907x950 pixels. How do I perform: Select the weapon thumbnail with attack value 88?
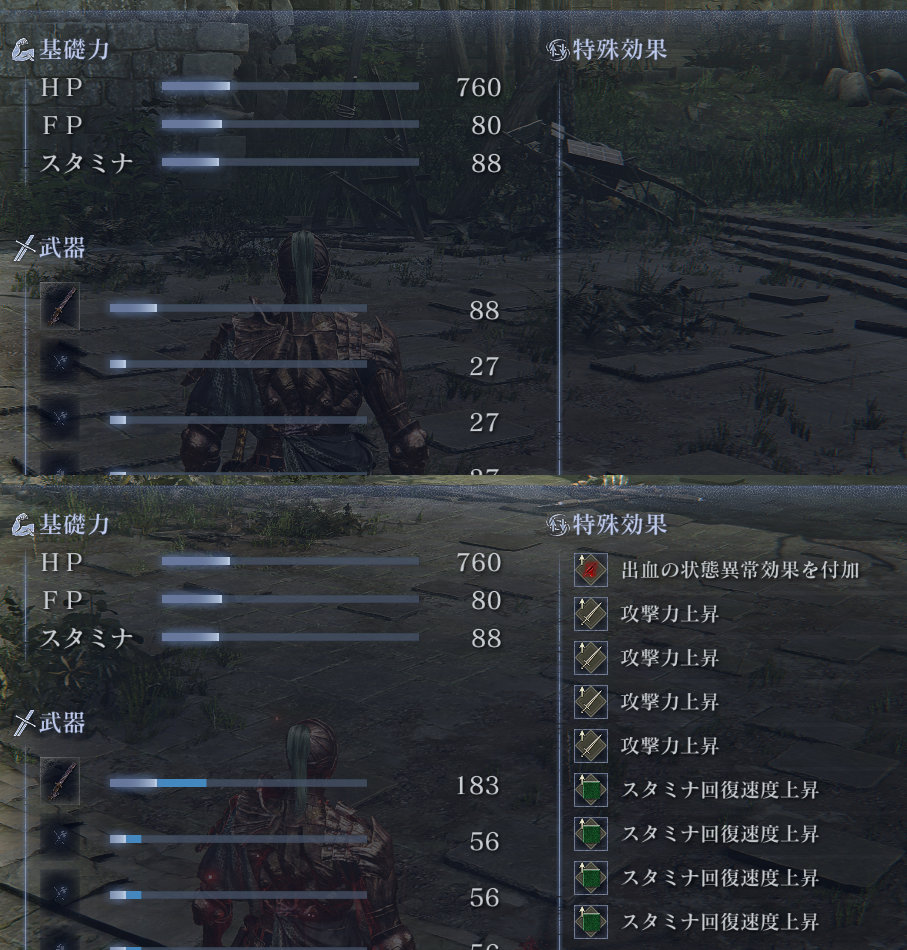[x=60, y=307]
